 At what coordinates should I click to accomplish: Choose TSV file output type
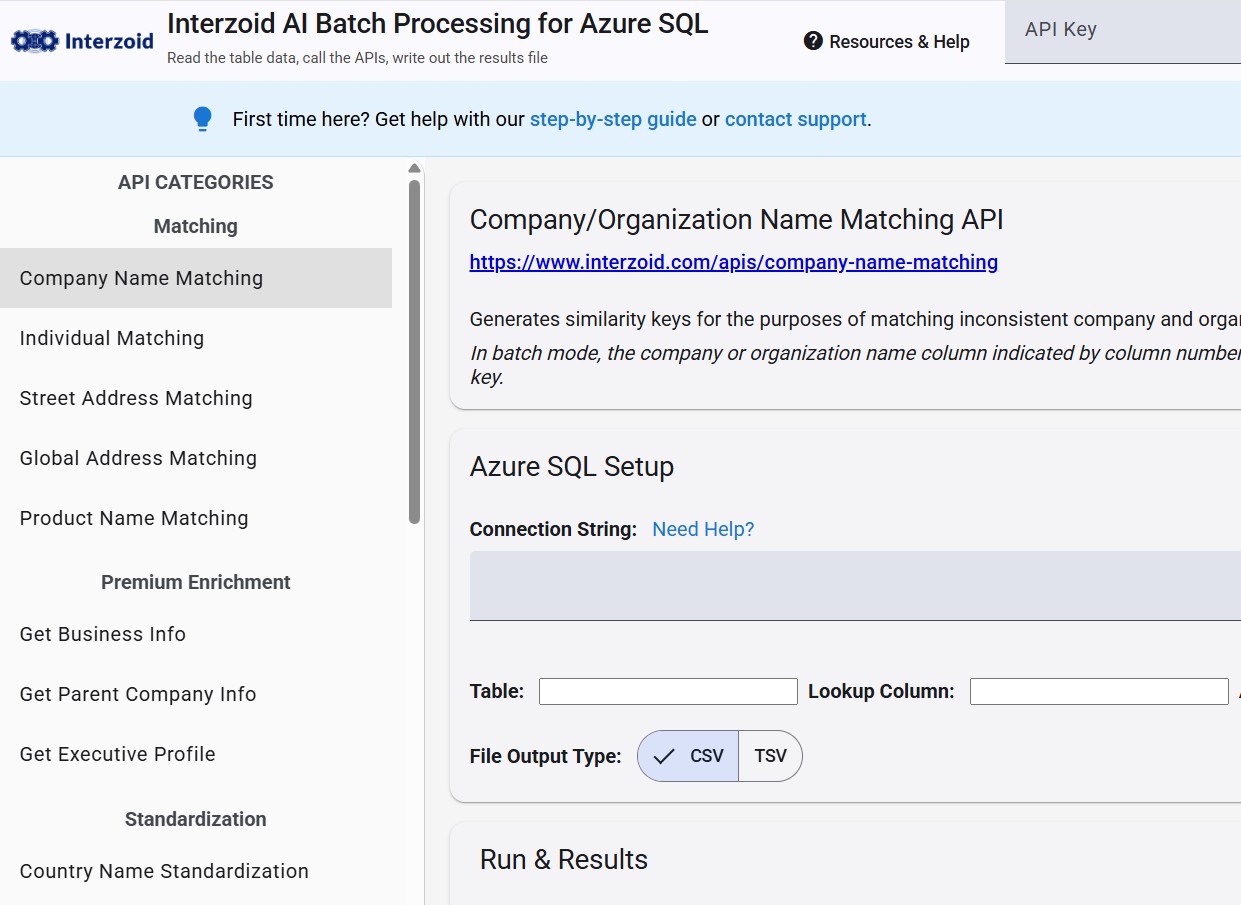[x=770, y=756]
